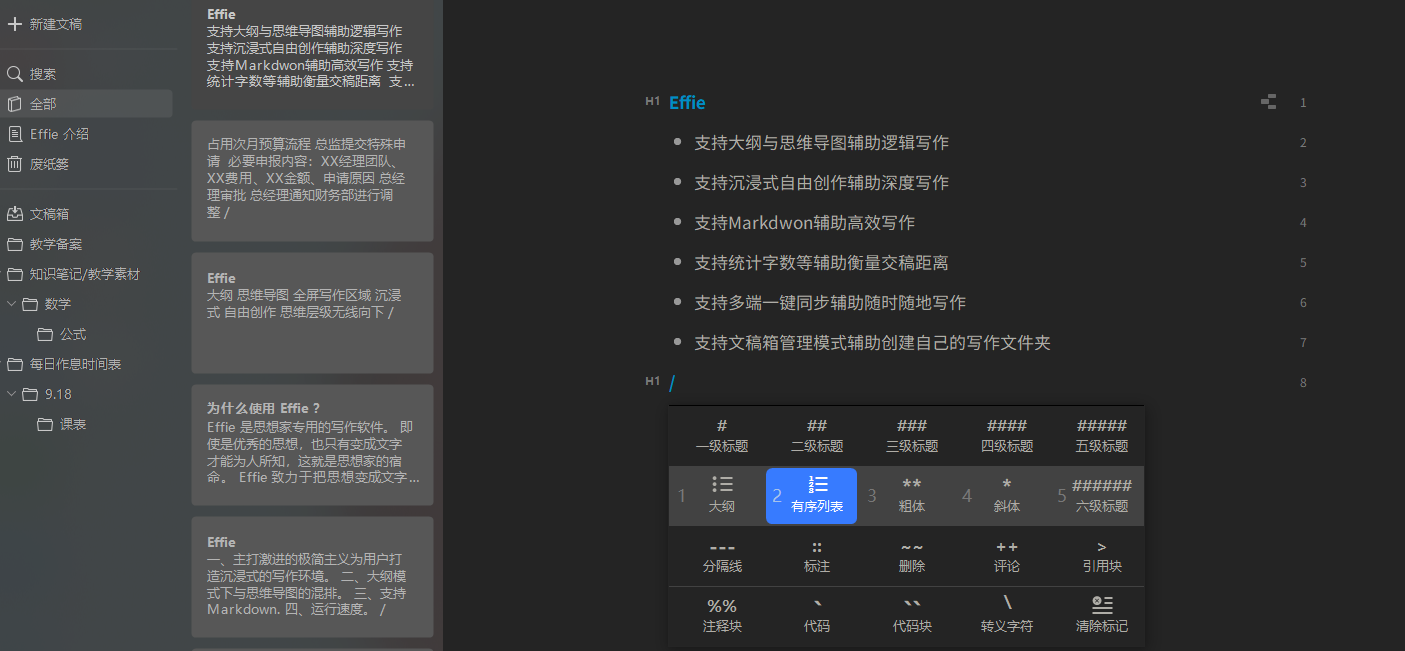
Task: Open the Effie 大纲 思维导图 note card
Action: [312, 313]
